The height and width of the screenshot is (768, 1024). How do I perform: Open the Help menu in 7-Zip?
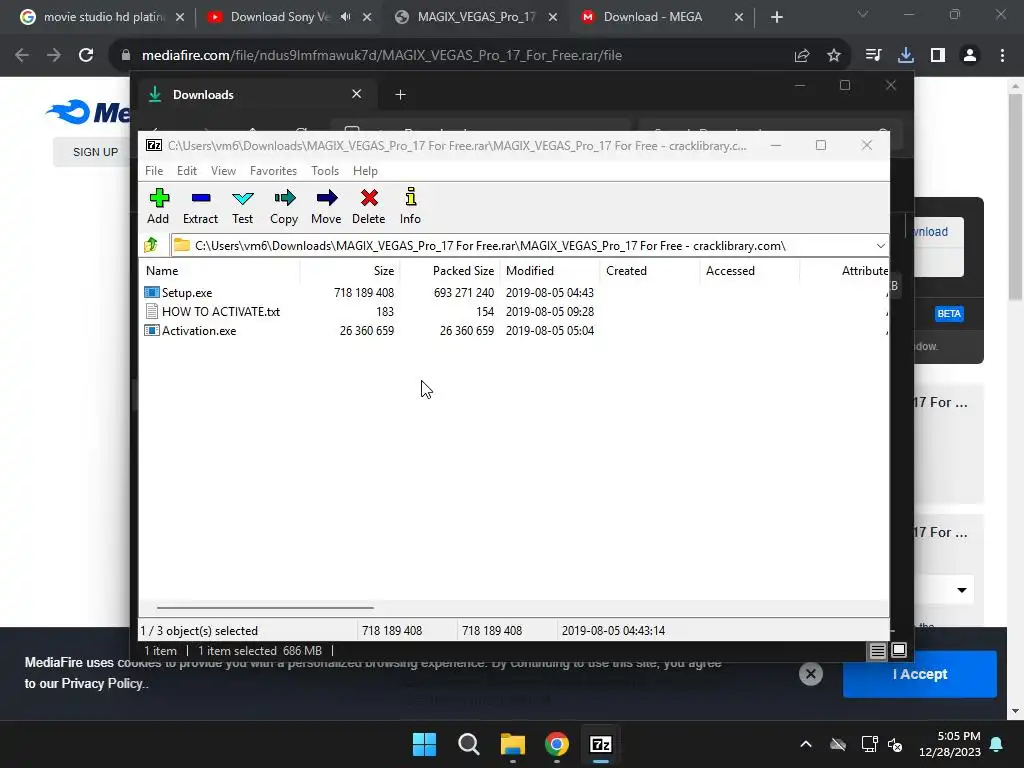(365, 170)
